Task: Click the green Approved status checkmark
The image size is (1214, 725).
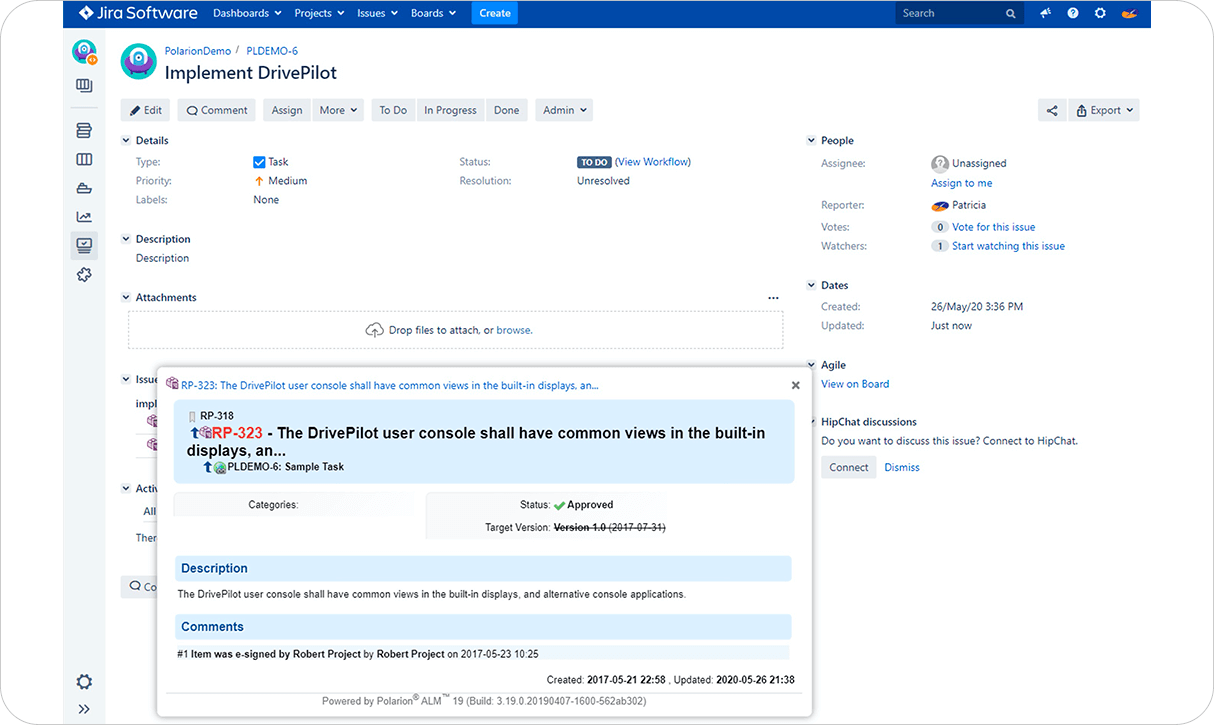Action: pos(559,505)
